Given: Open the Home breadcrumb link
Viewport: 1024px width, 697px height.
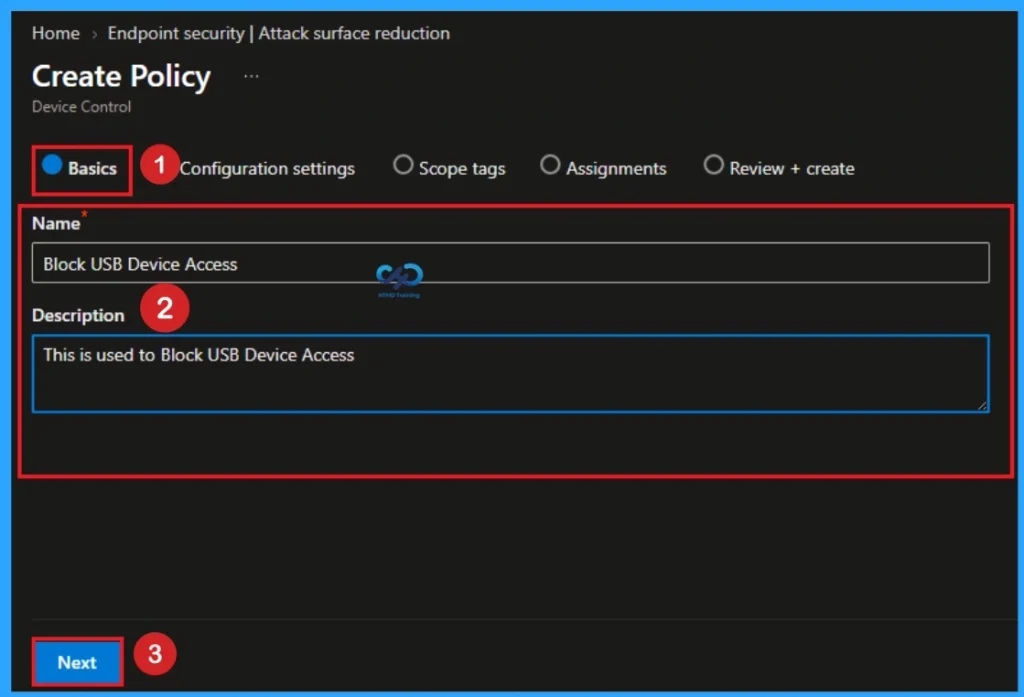Looking at the screenshot, I should click(56, 33).
